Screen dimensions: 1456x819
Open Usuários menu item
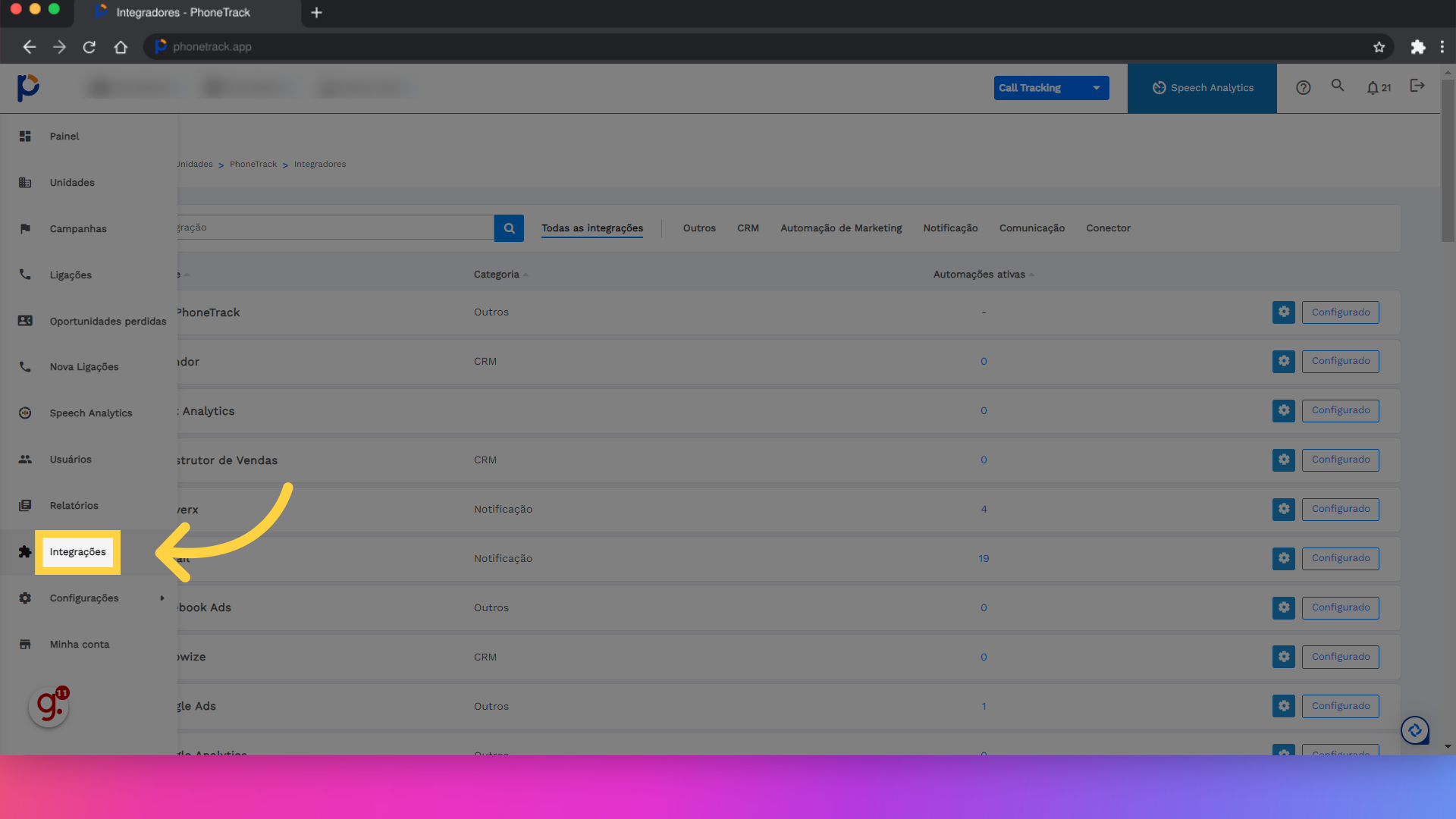pos(71,460)
